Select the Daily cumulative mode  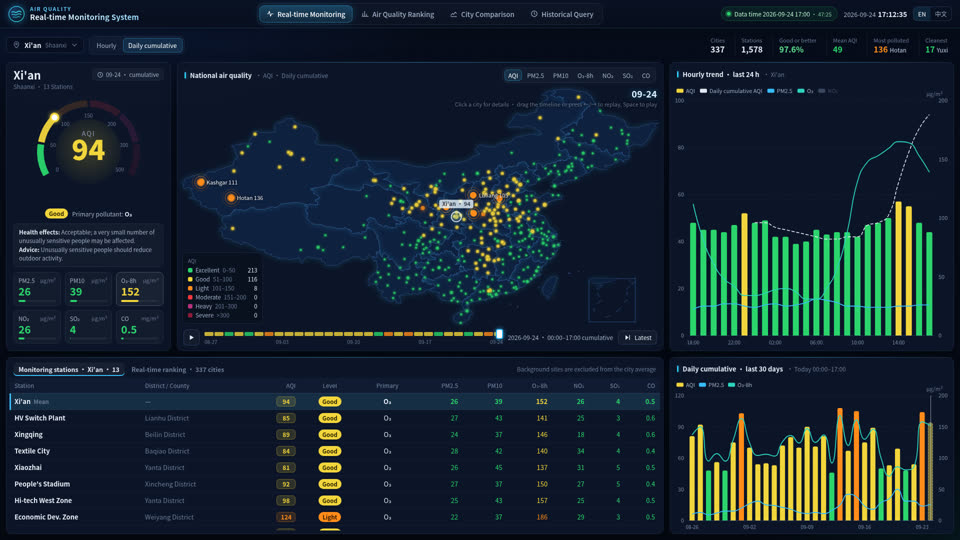click(x=152, y=45)
